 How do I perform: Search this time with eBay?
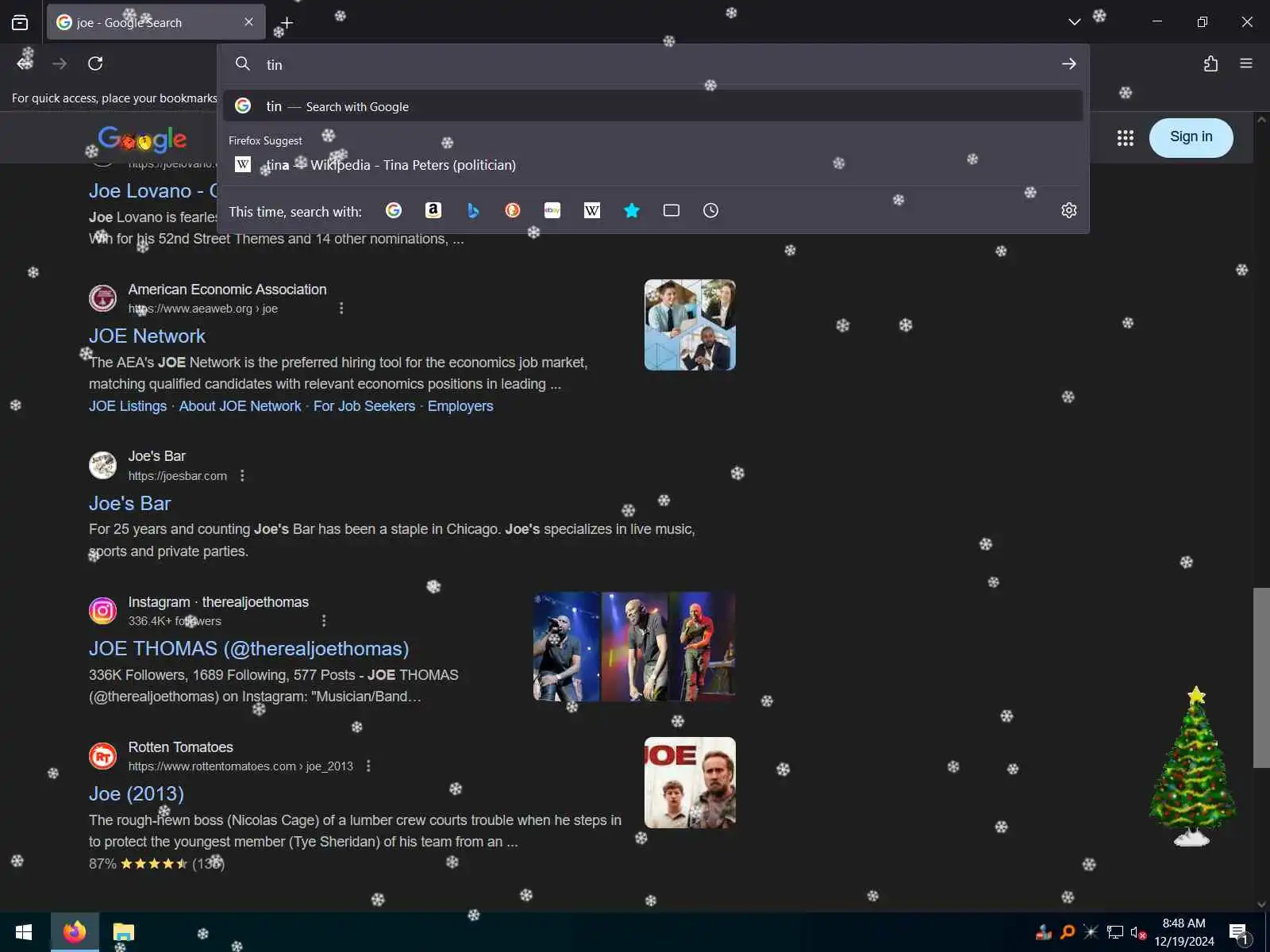click(x=552, y=210)
